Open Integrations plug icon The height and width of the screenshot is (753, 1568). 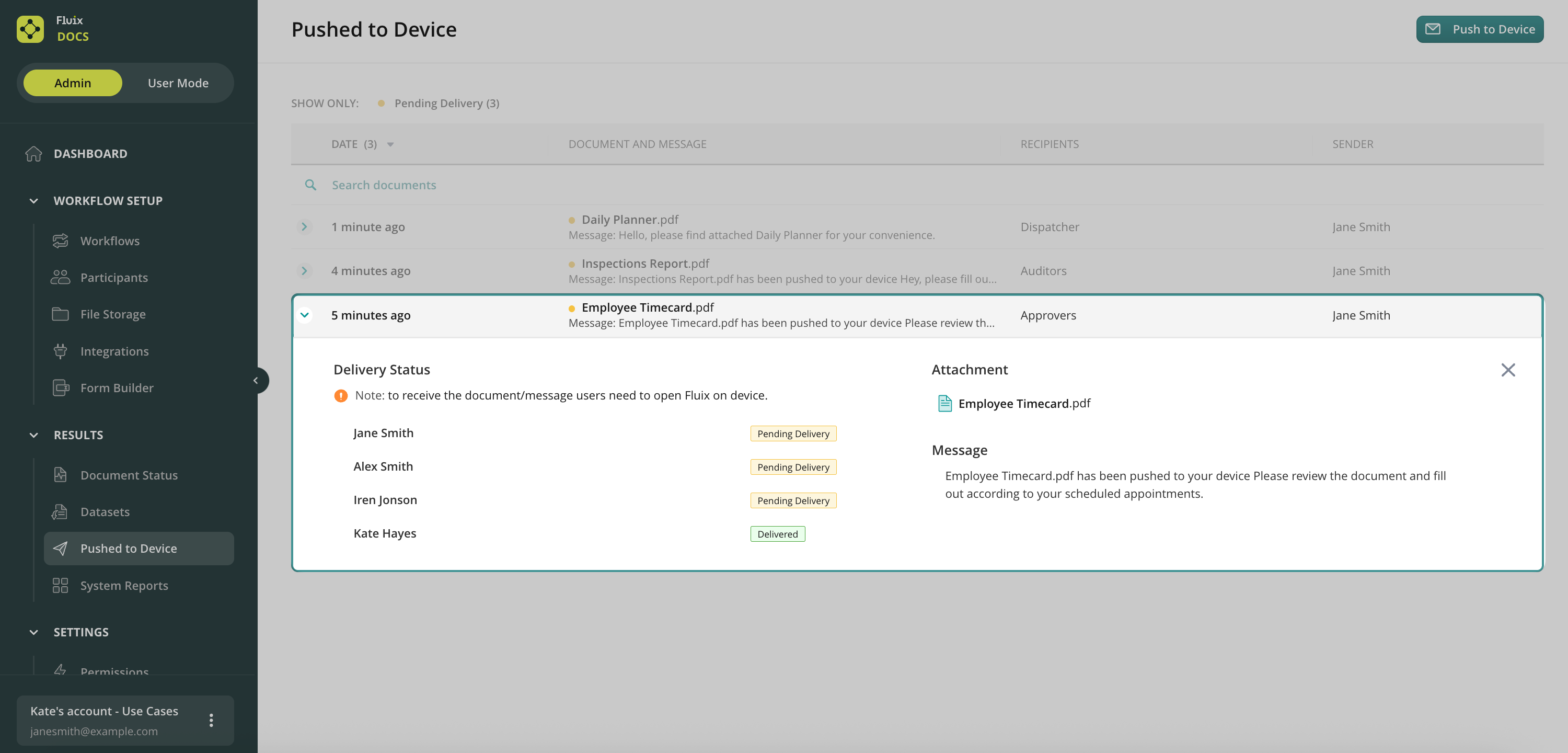[x=60, y=351]
